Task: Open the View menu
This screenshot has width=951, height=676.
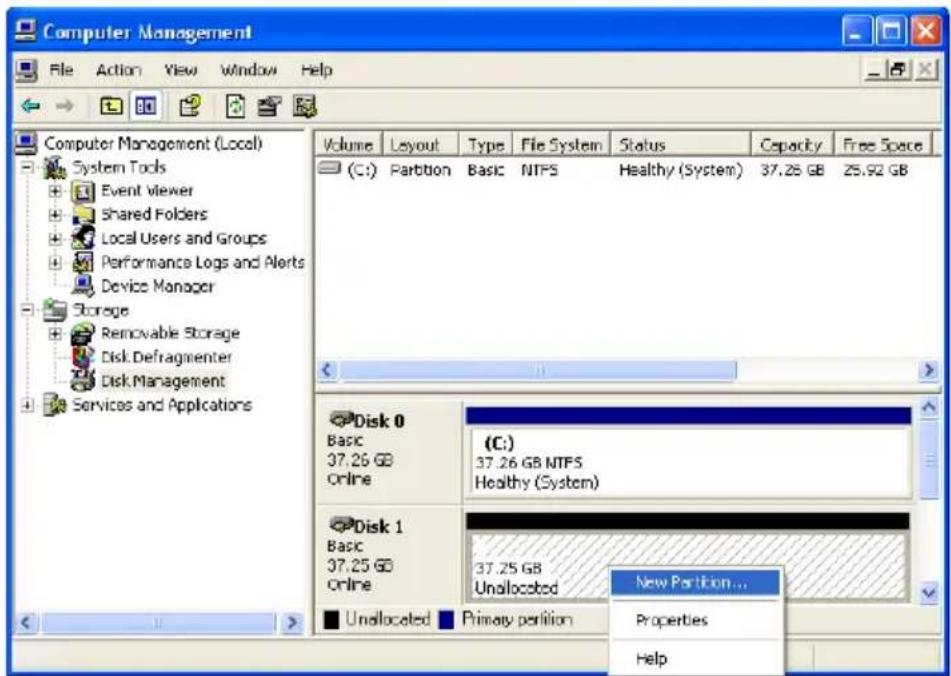Action: pyautogui.click(x=180, y=70)
